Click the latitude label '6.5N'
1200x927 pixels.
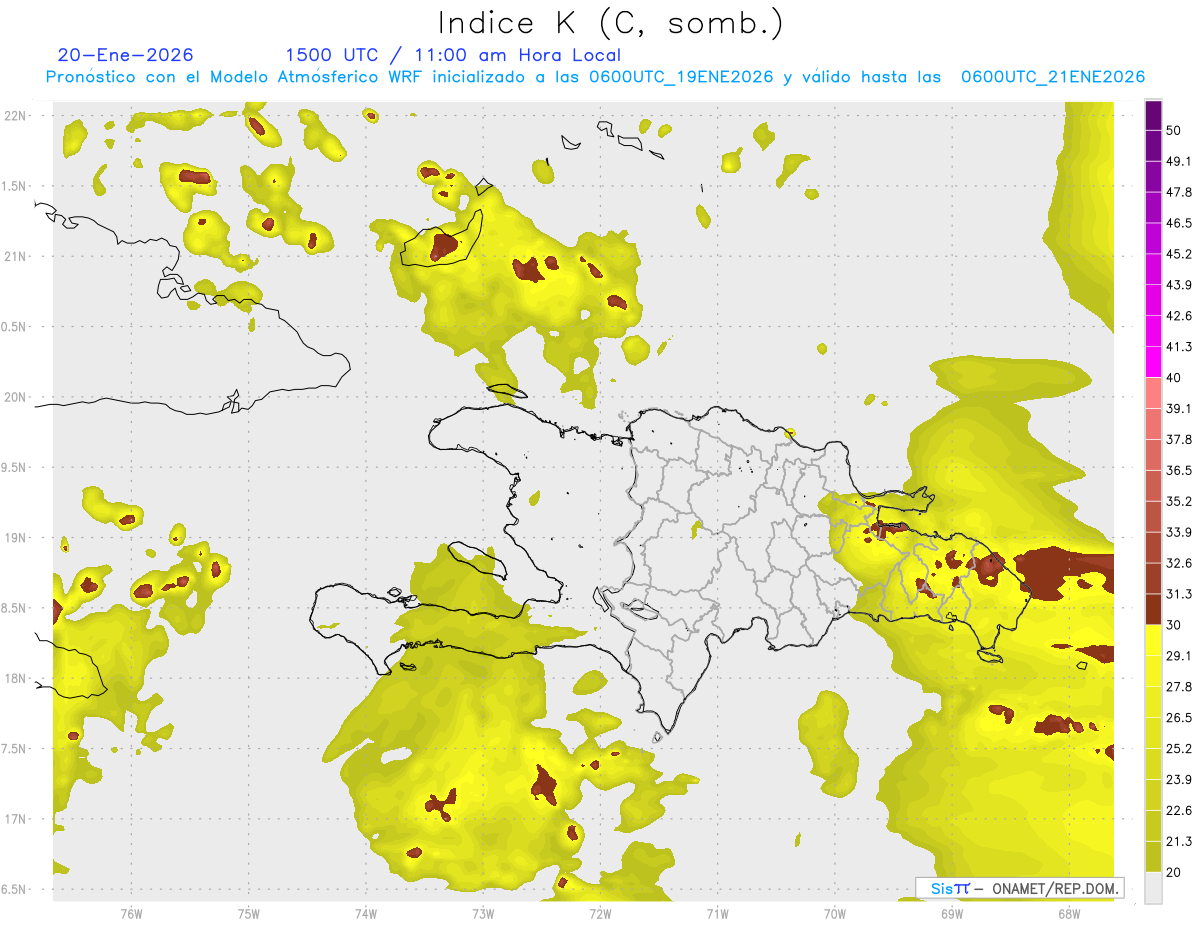tap(14, 890)
